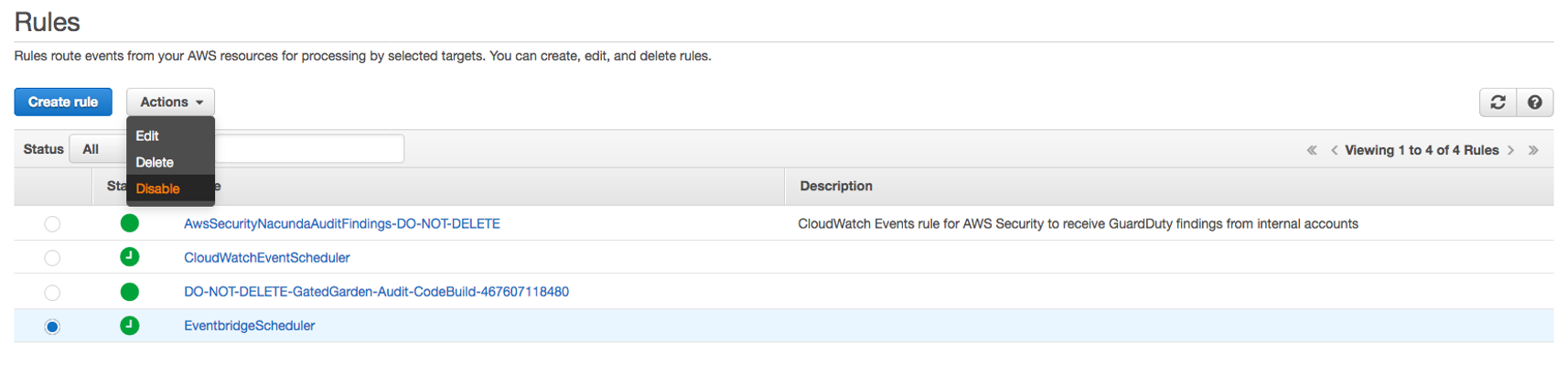Open the help question mark icon
The image size is (1568, 366).
point(1535,102)
